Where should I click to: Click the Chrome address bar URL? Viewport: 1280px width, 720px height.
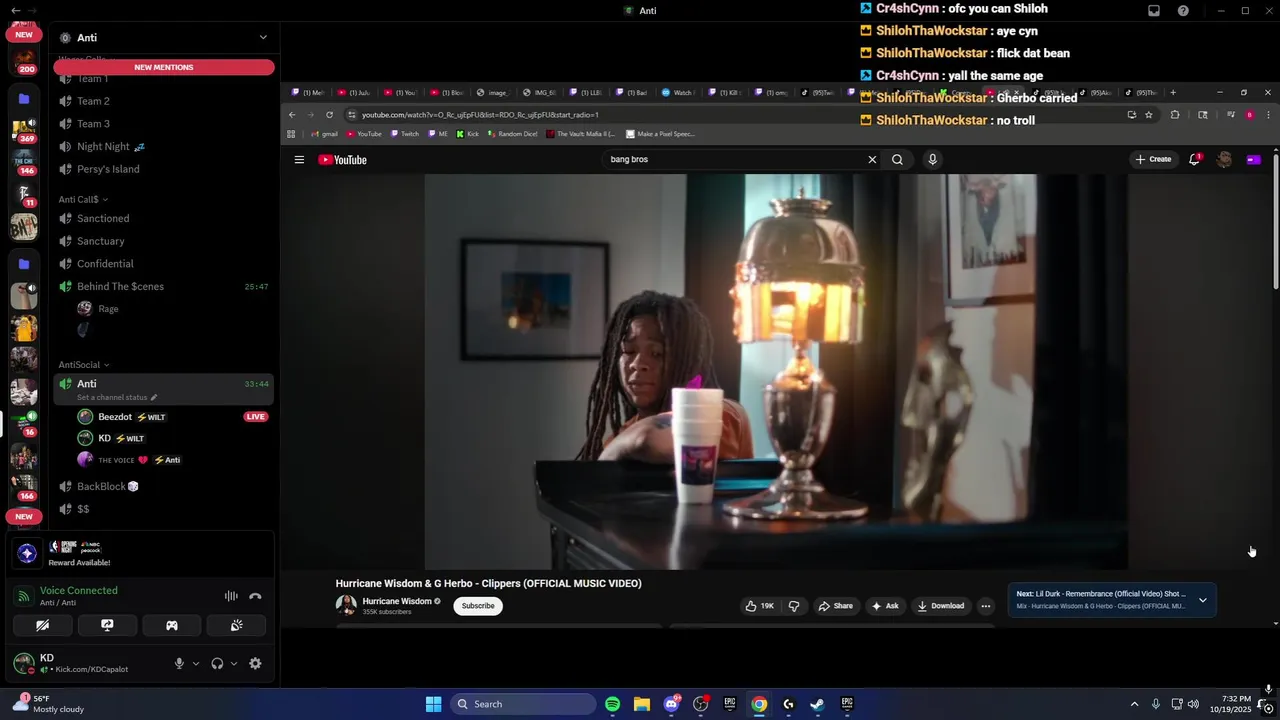pyautogui.click(x=480, y=115)
